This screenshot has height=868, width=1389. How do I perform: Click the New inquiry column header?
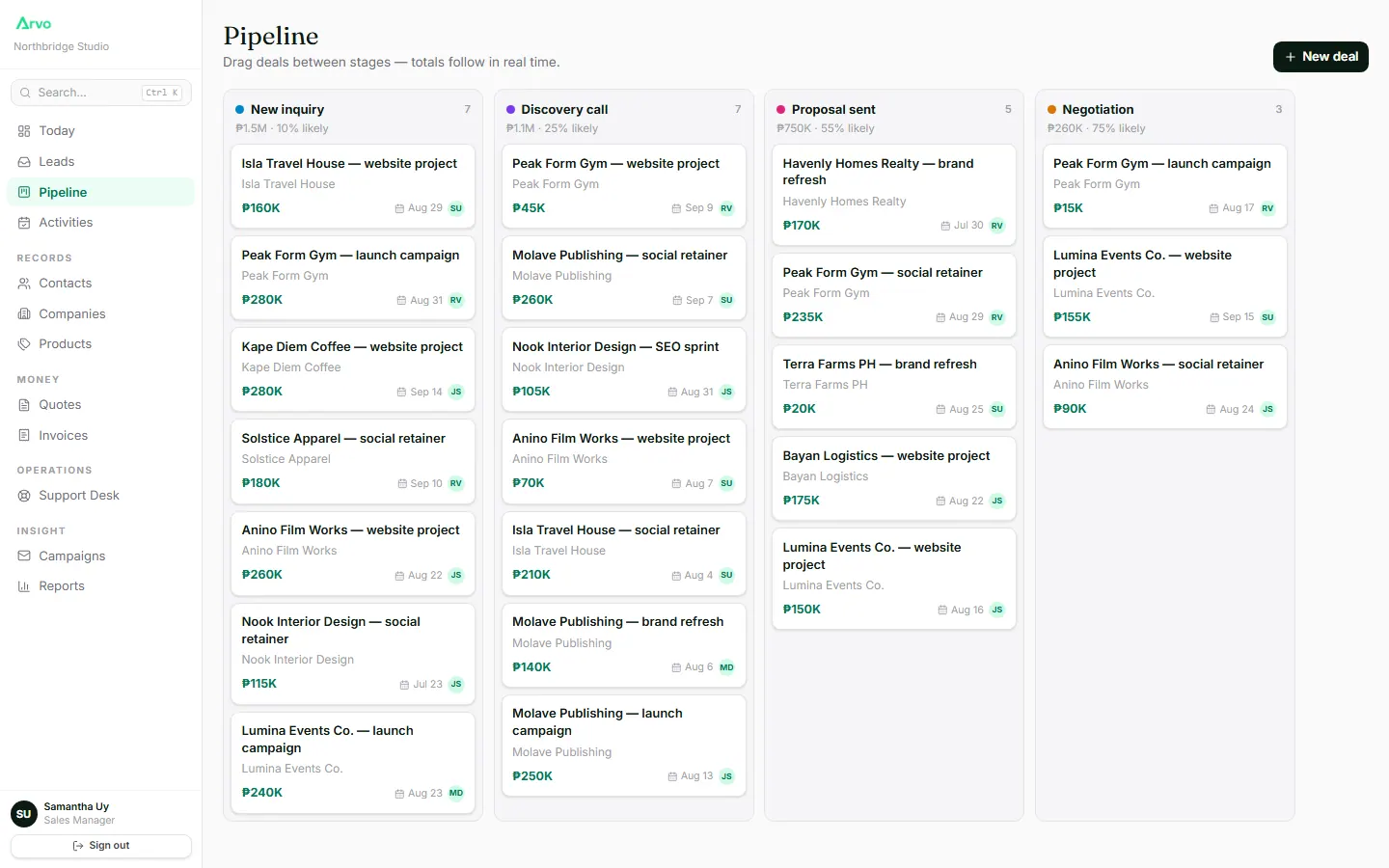(x=353, y=118)
